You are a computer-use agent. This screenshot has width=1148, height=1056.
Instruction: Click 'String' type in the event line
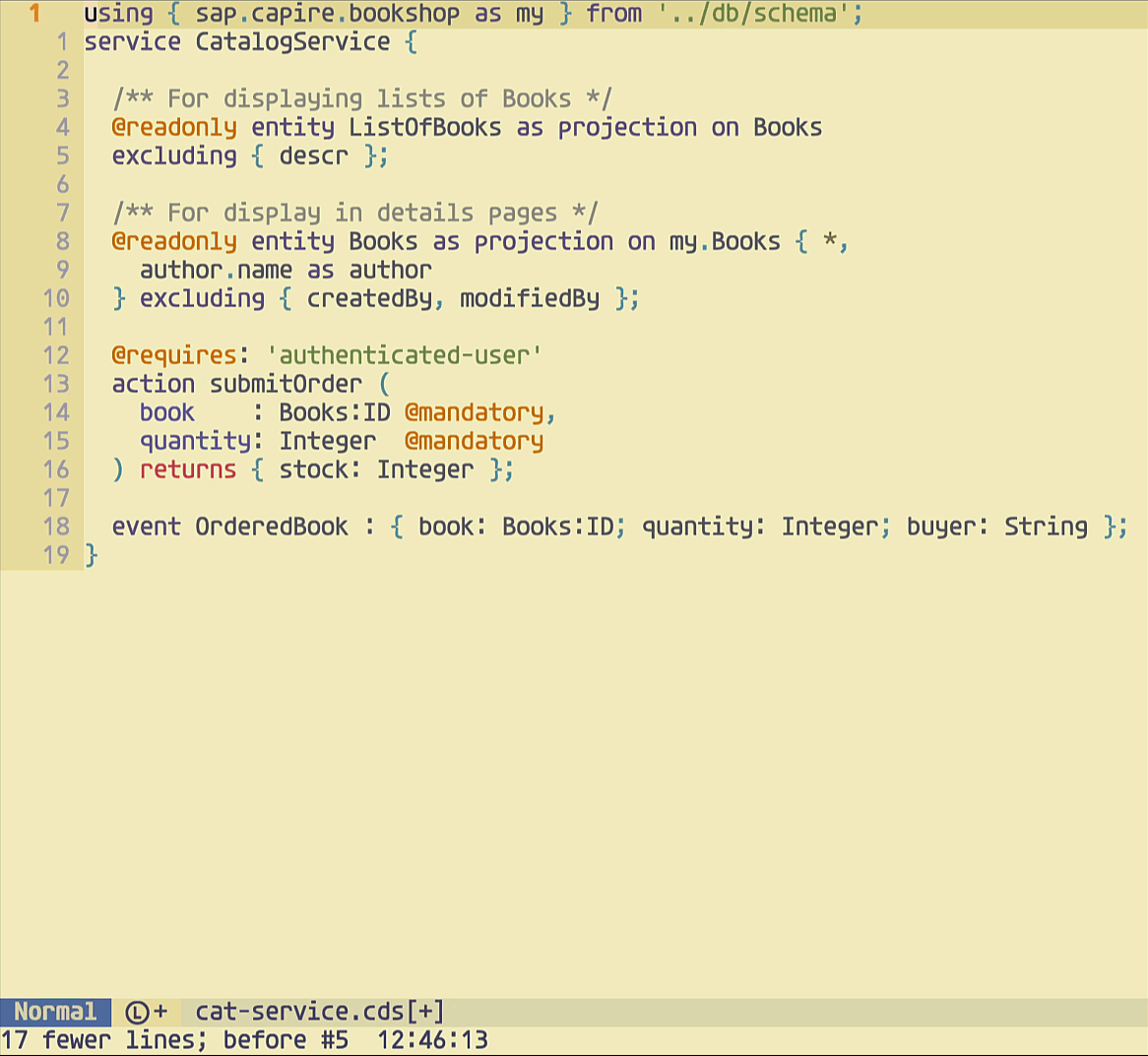[1046, 527]
